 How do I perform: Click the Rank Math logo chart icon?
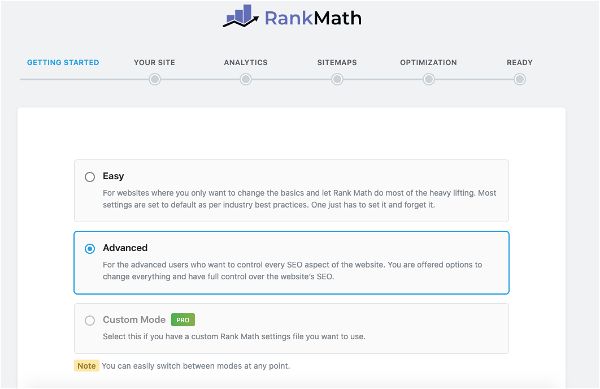[x=241, y=16]
